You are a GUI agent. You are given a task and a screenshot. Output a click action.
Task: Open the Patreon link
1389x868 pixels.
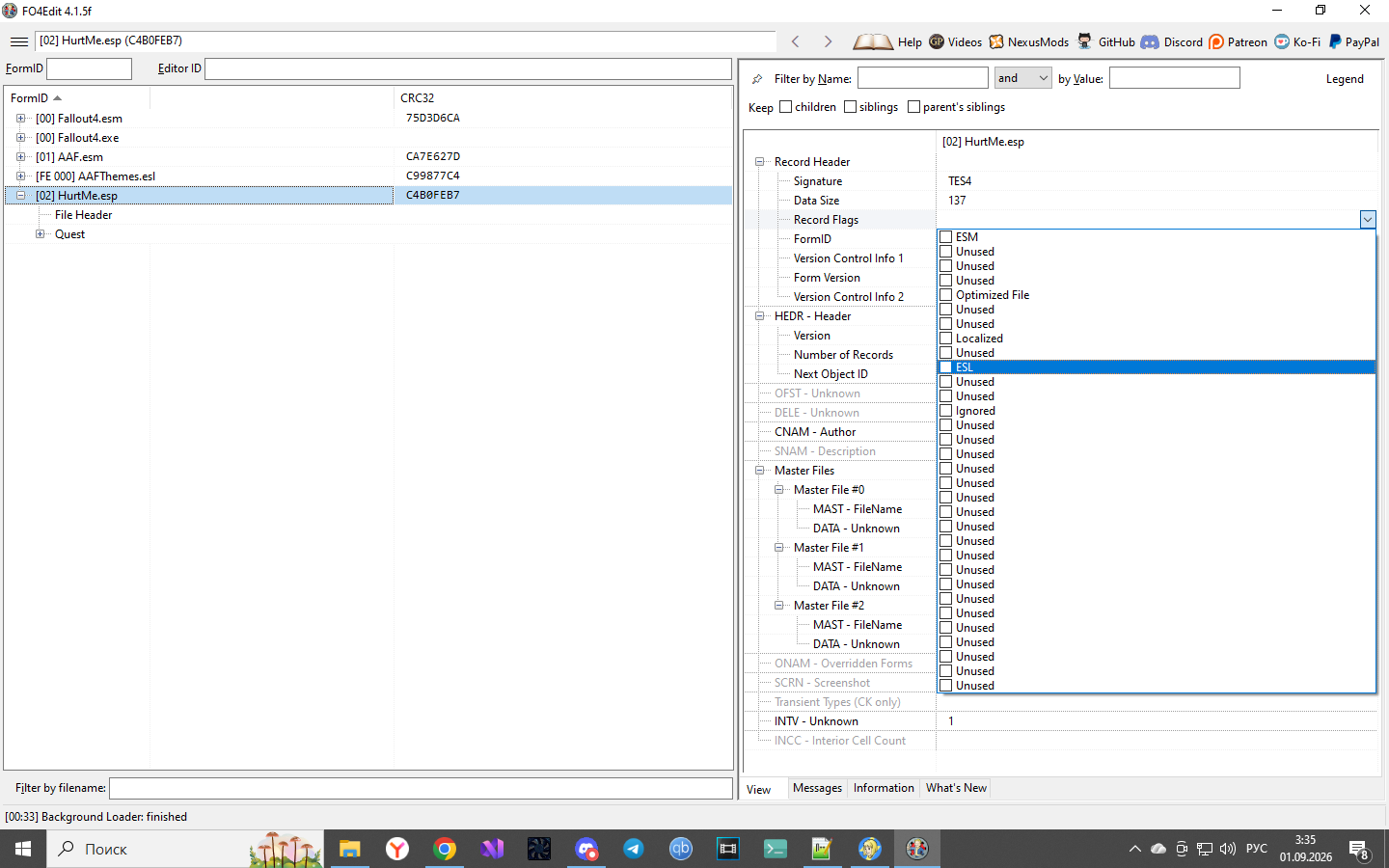click(x=1239, y=41)
